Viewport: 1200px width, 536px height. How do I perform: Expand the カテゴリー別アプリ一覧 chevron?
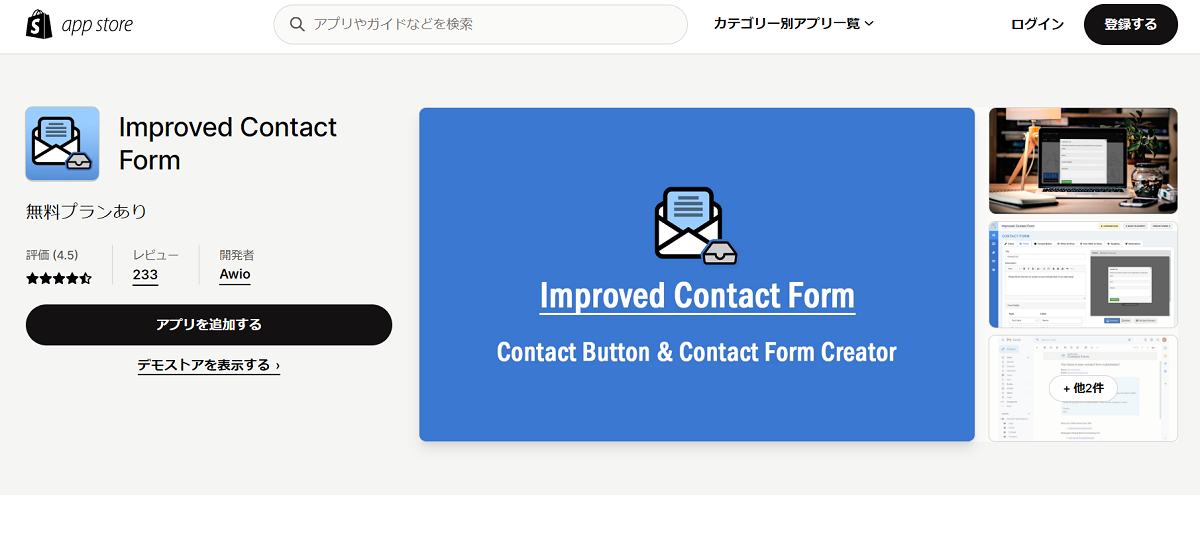coord(869,24)
